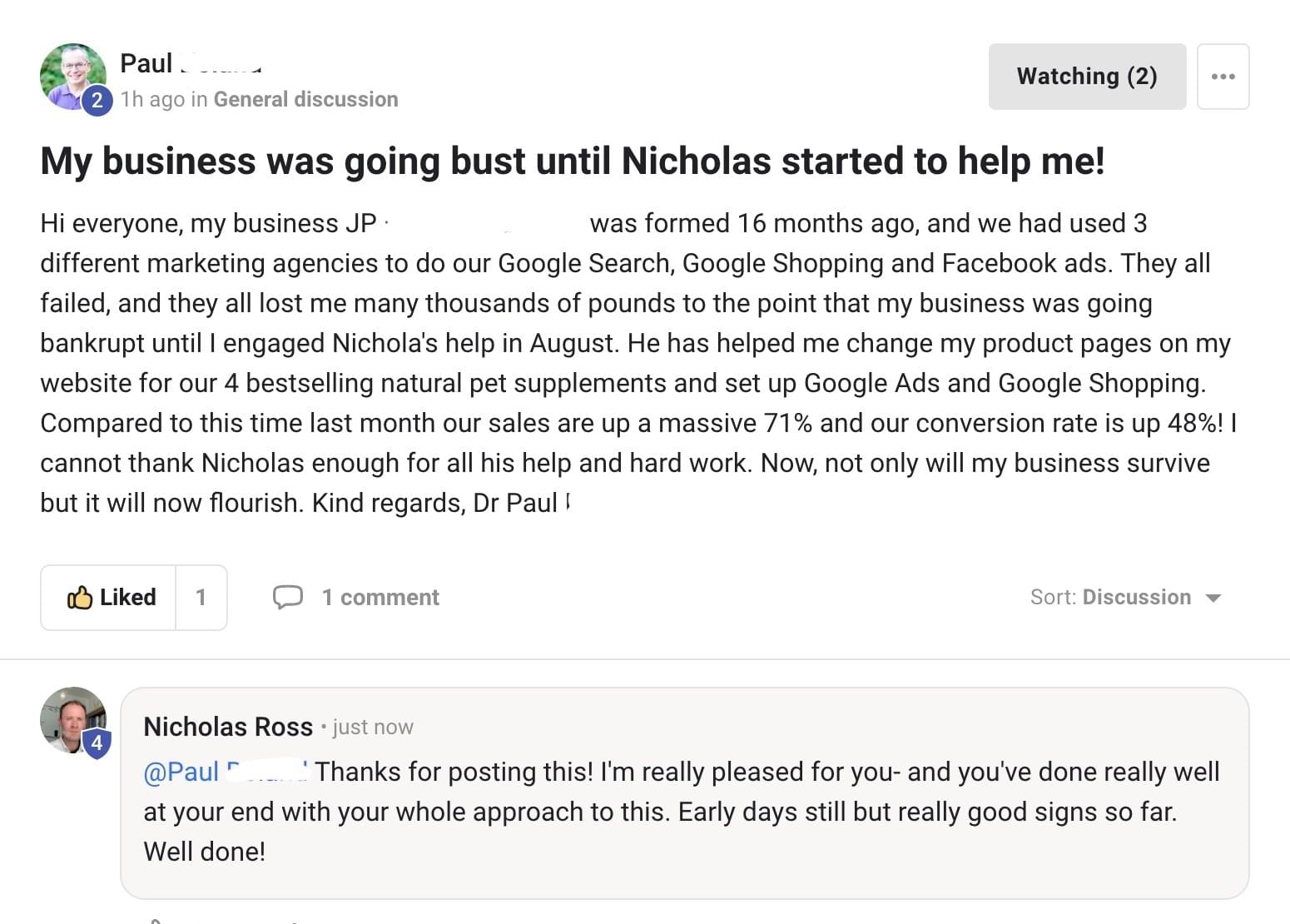Open the three-dots post options menu
This screenshot has height=924, width=1290.
pyautogui.click(x=1223, y=77)
